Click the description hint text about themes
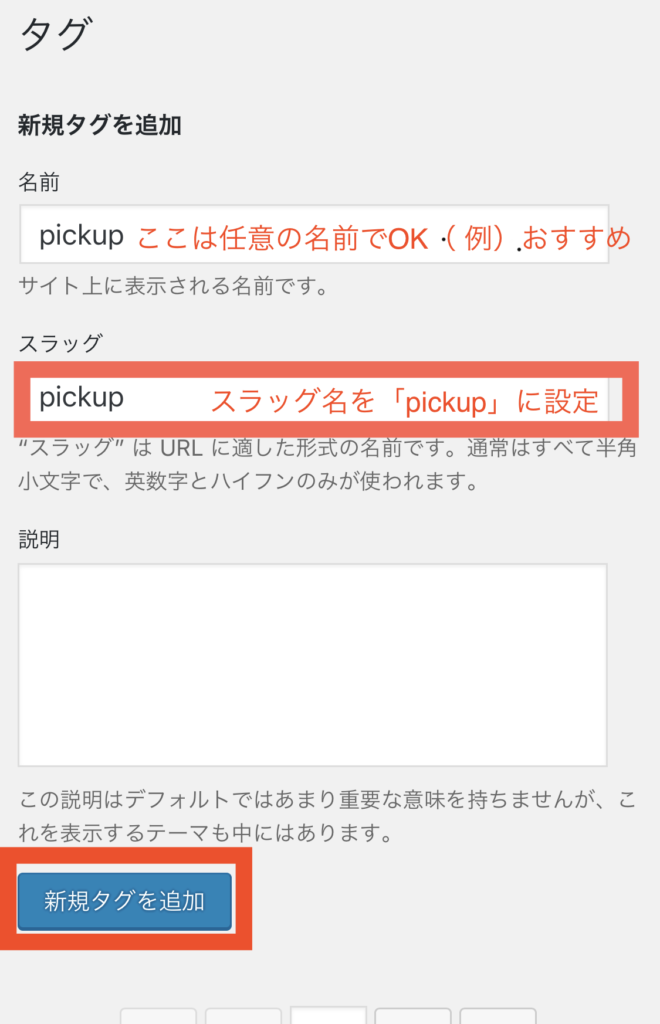The width and height of the screenshot is (660, 1024). coord(327,816)
